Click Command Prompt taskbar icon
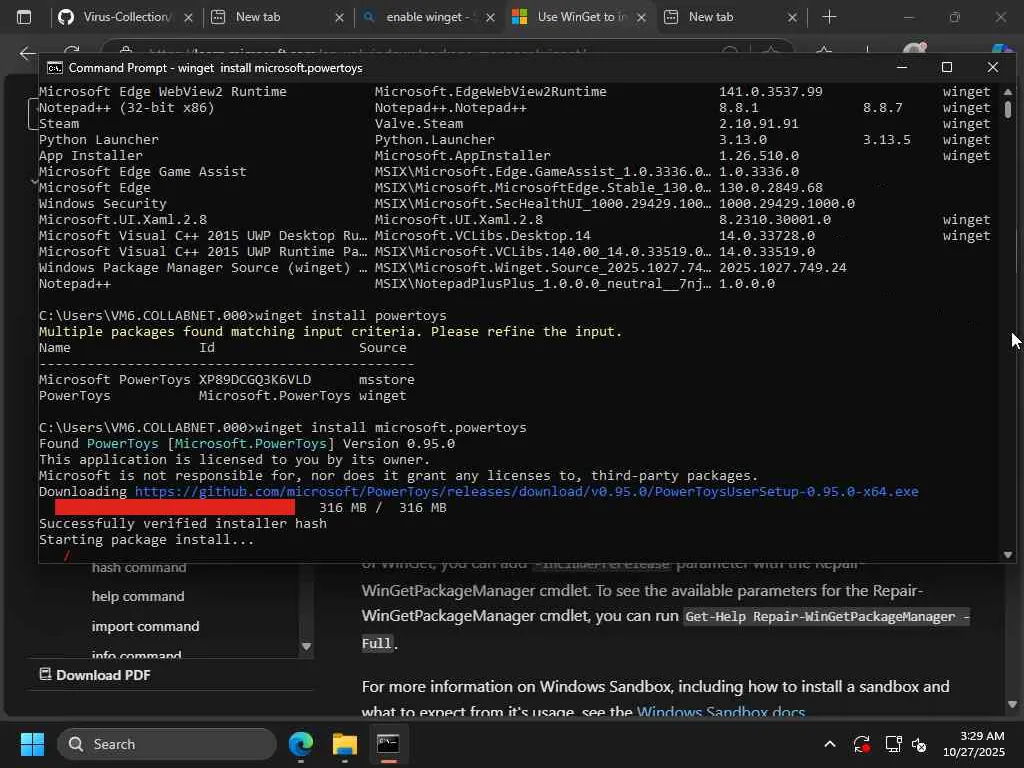This screenshot has height=768, width=1024. tap(388, 744)
